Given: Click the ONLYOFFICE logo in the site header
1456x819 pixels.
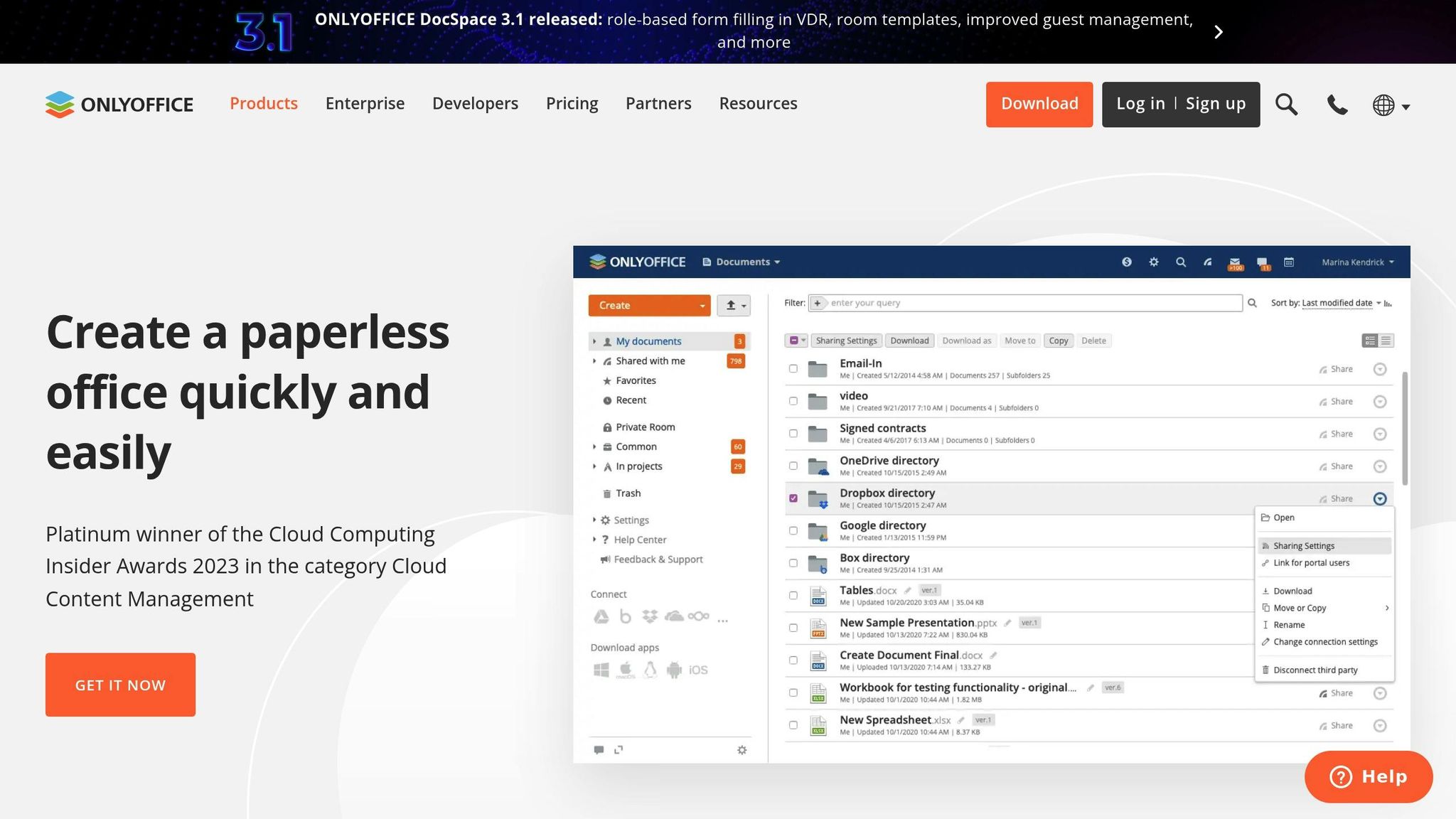Looking at the screenshot, I should 119,105.
